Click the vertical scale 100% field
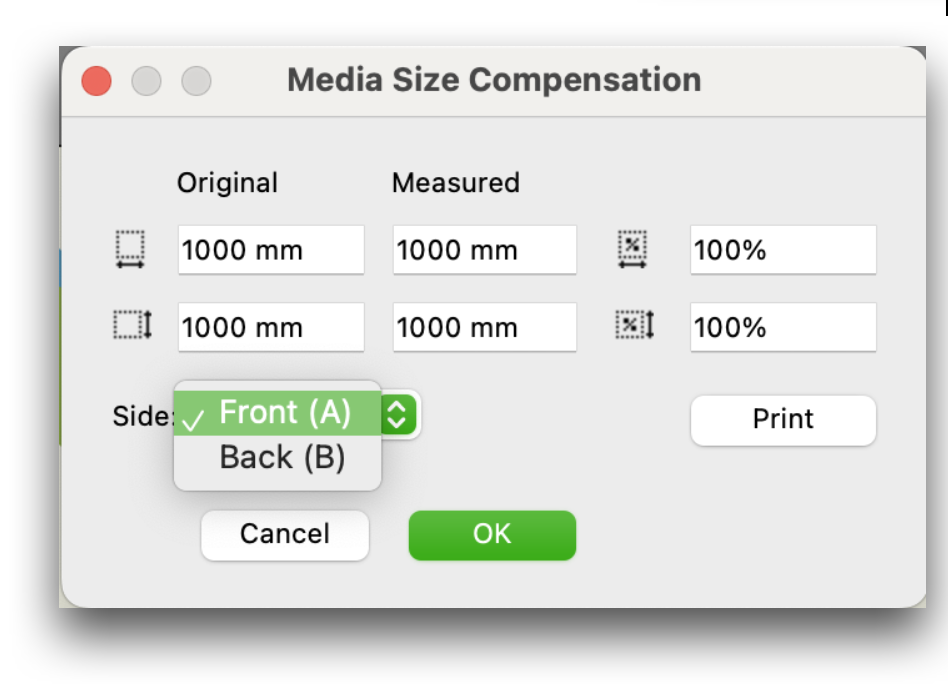 point(783,327)
